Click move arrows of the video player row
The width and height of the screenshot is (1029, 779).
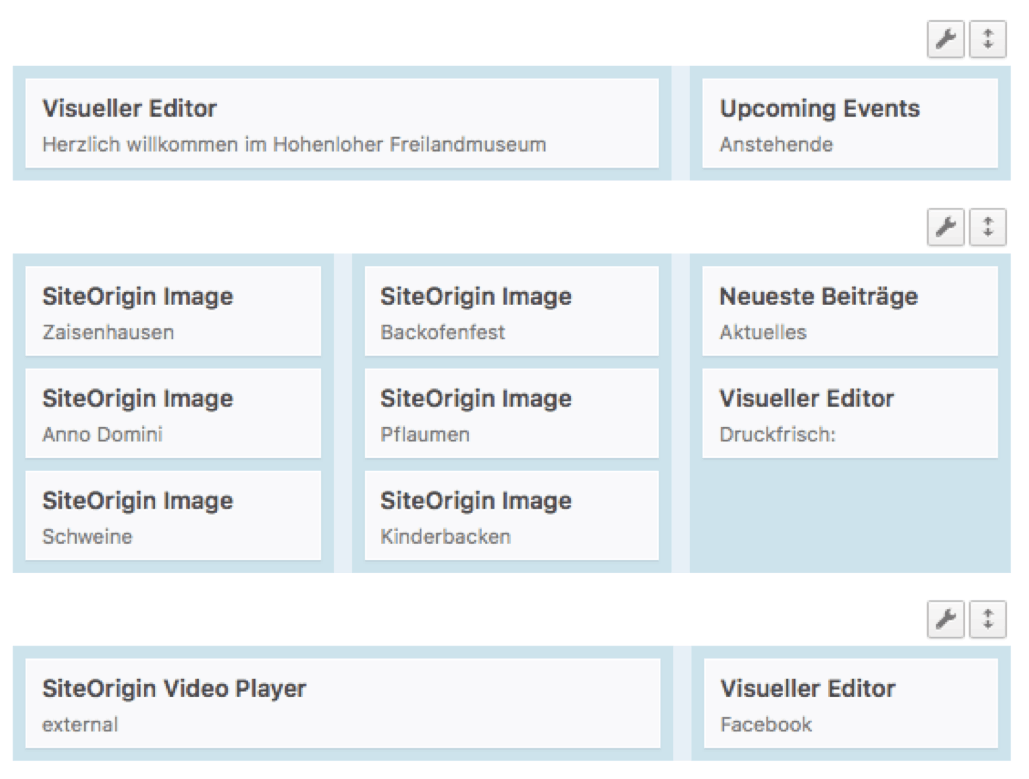coord(988,619)
